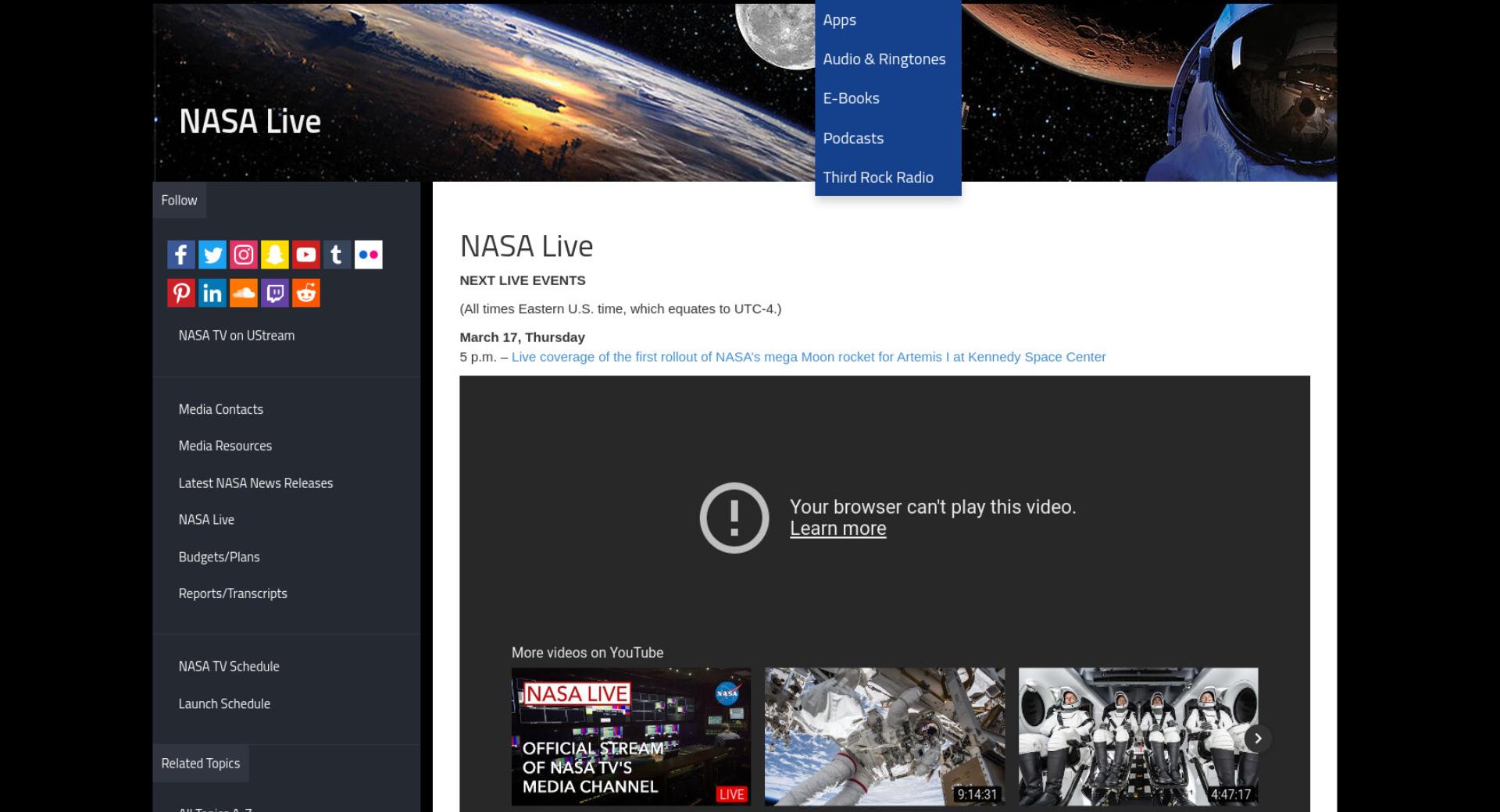The image size is (1500, 812).
Task: Go to Media Contacts
Action: [220, 409]
